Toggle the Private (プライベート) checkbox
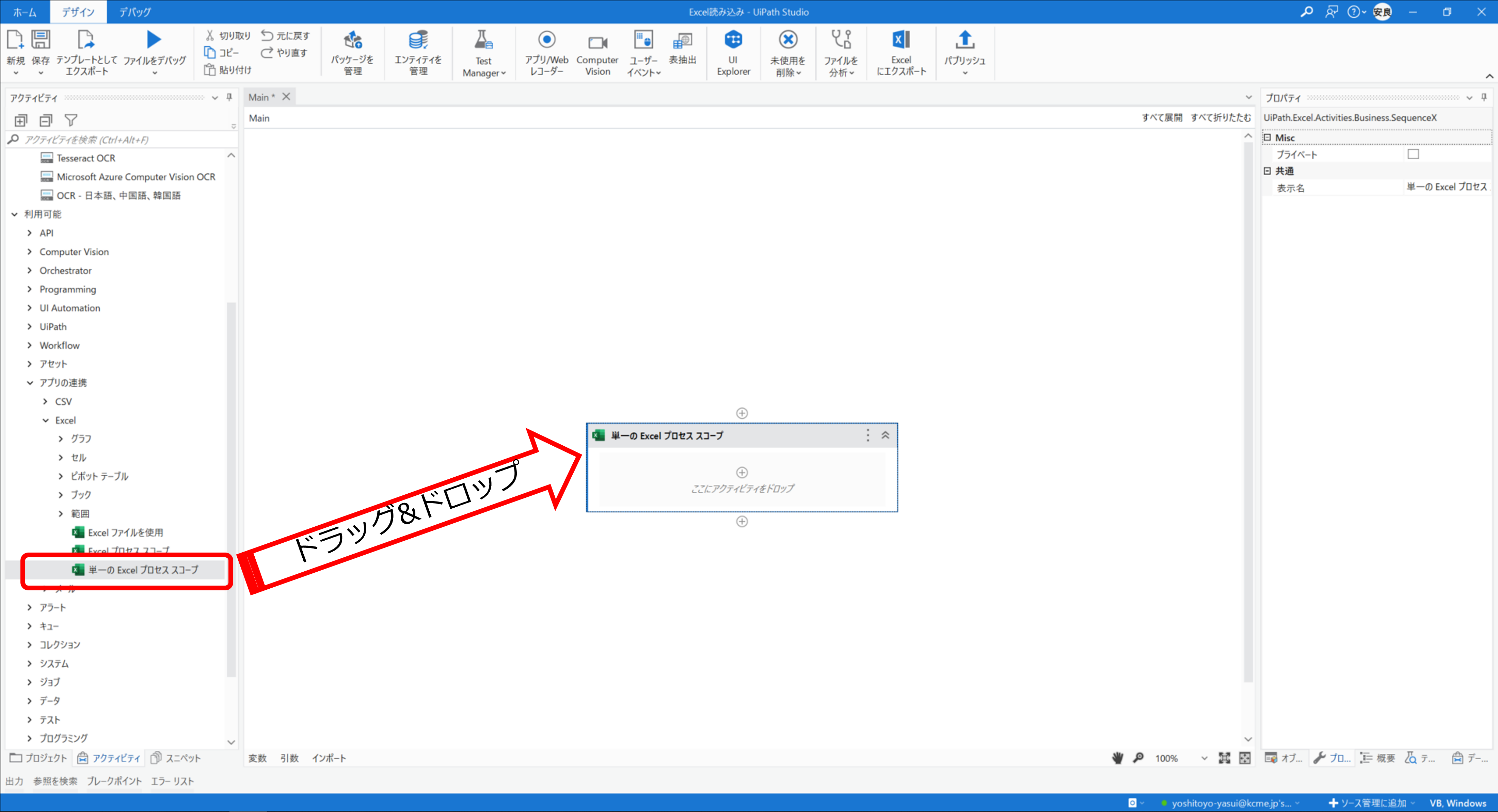Screen dimensions: 1498x812 coord(1414,154)
